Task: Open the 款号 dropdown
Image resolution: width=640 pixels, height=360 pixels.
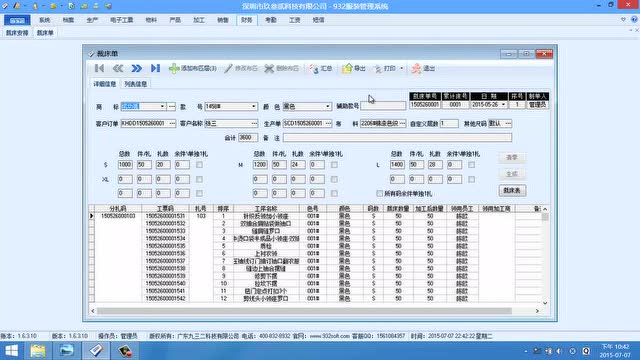Action: point(253,107)
